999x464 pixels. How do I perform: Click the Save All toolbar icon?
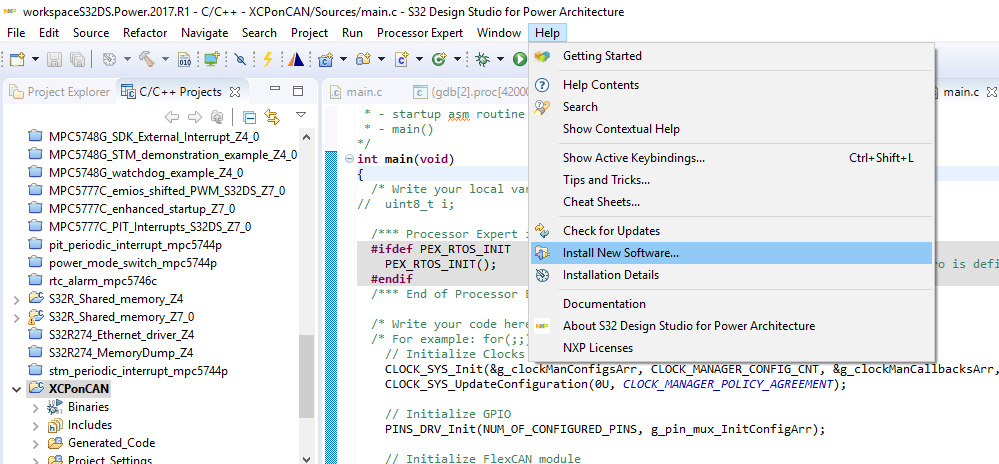pyautogui.click(x=76, y=59)
